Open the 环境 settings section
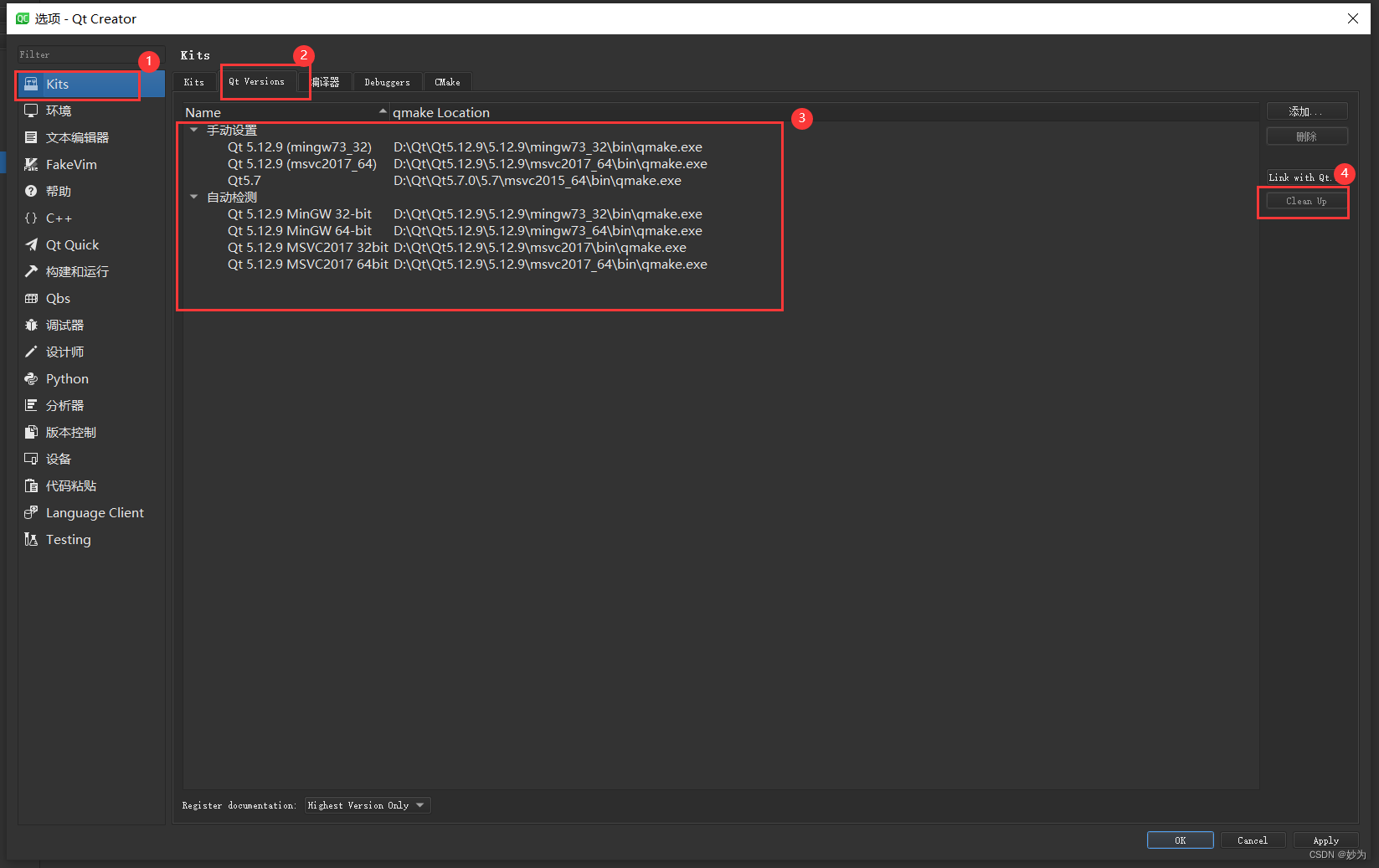This screenshot has width=1379, height=868. pos(59,110)
